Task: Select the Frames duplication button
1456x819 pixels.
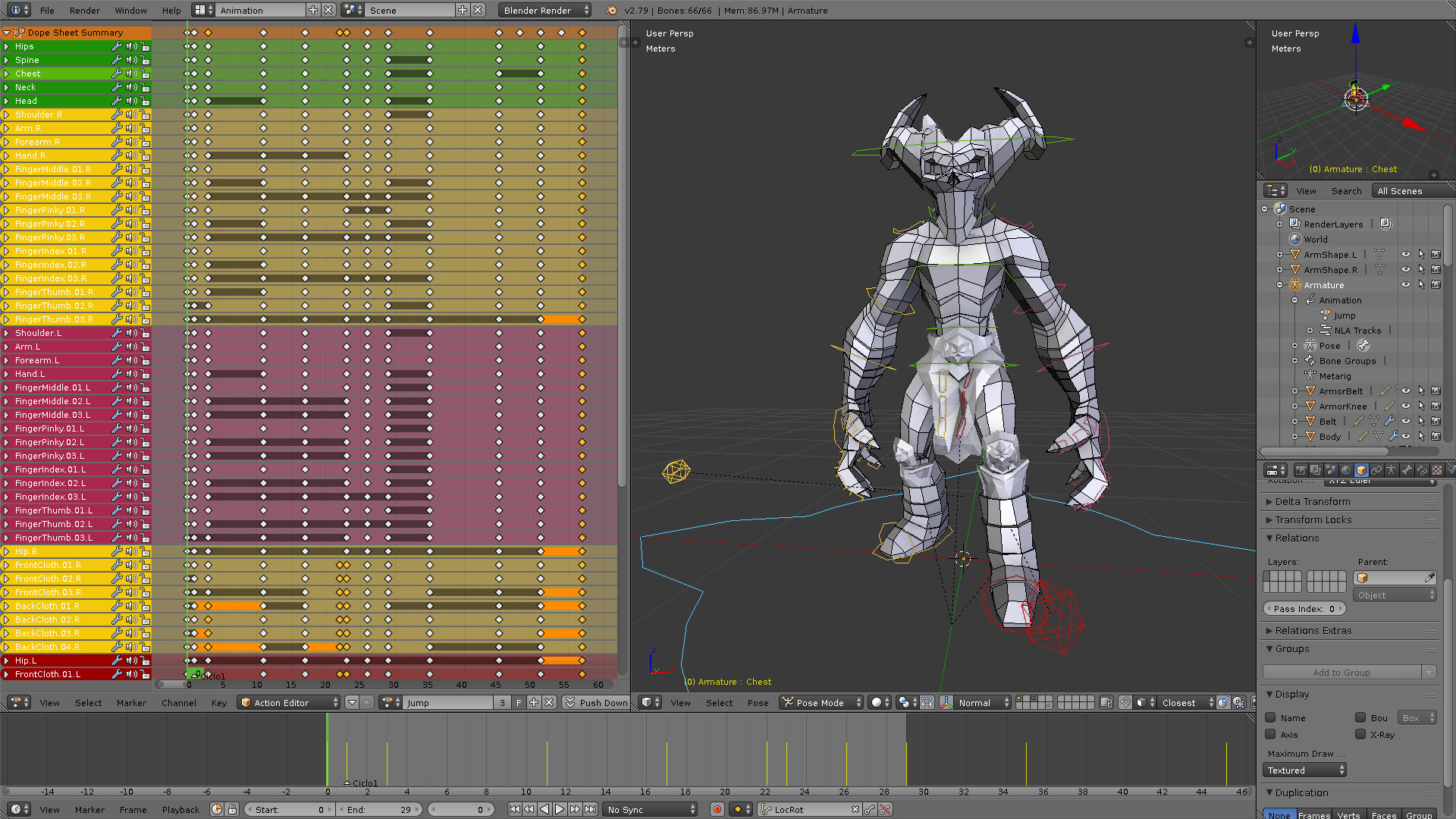Action: coord(1314,815)
